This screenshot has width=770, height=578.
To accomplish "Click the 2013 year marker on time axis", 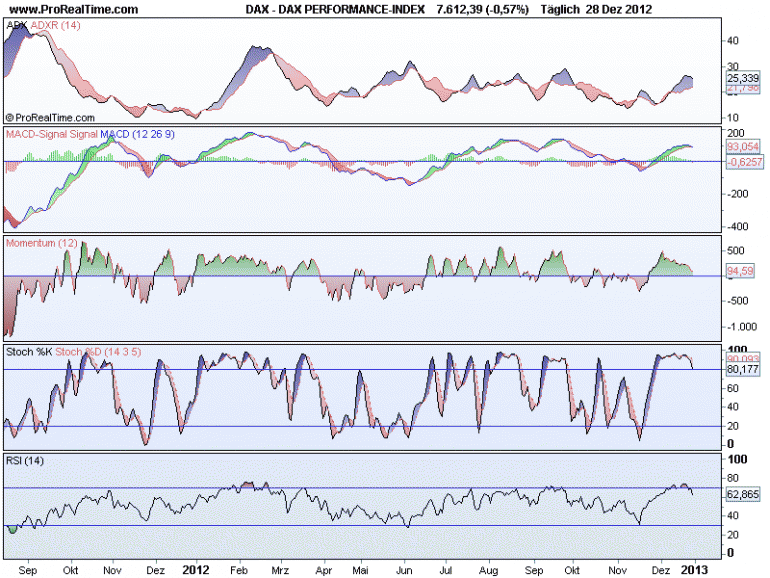I will (x=694, y=570).
